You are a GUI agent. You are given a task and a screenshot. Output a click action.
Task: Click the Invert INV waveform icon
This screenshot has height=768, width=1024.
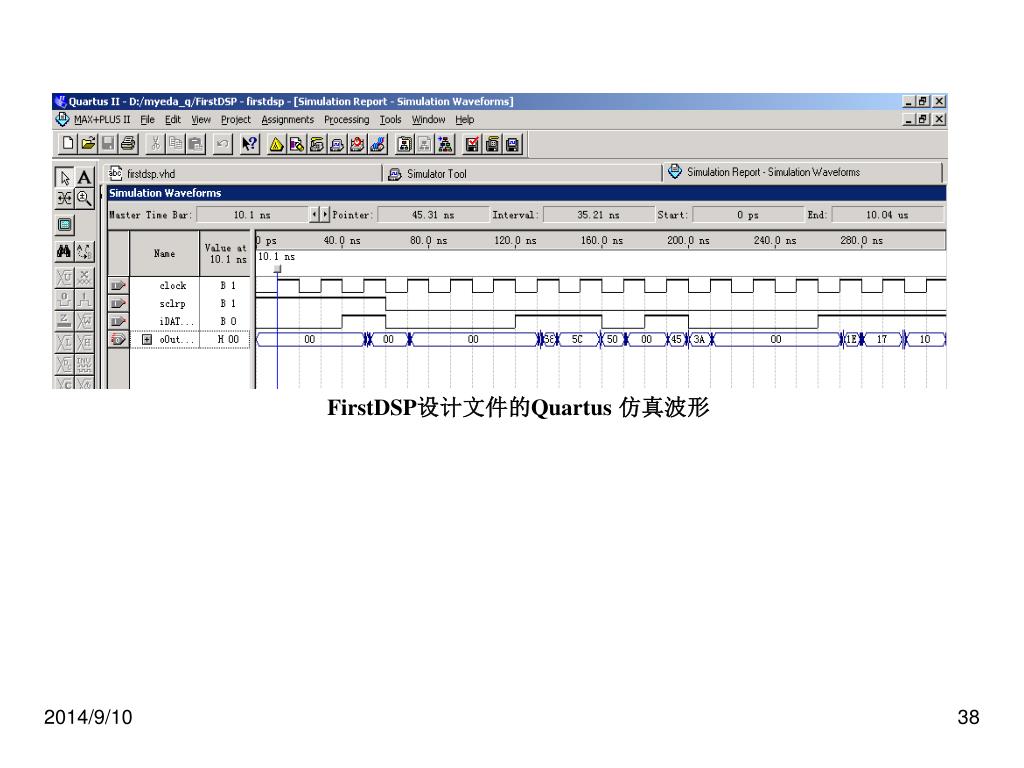pos(84,363)
